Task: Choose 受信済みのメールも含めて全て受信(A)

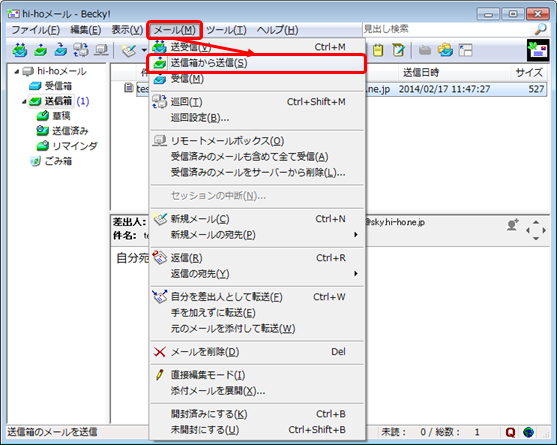Action: pyautogui.click(x=258, y=157)
